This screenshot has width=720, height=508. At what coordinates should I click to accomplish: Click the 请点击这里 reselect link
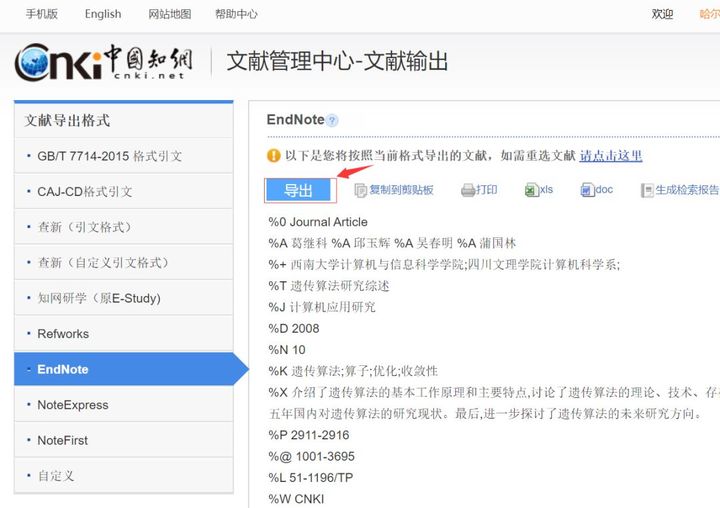pos(611,156)
